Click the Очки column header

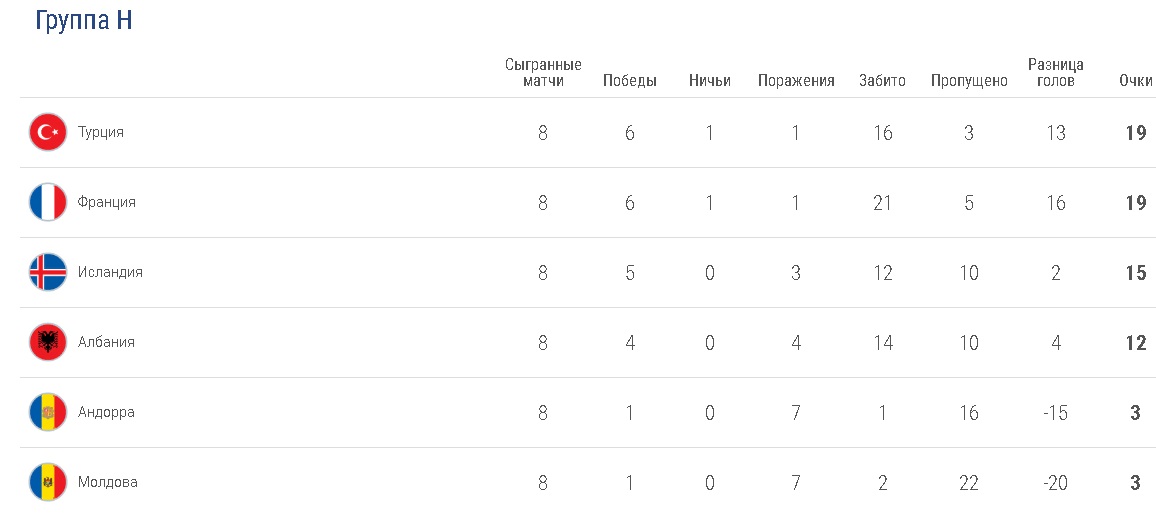point(1135,81)
